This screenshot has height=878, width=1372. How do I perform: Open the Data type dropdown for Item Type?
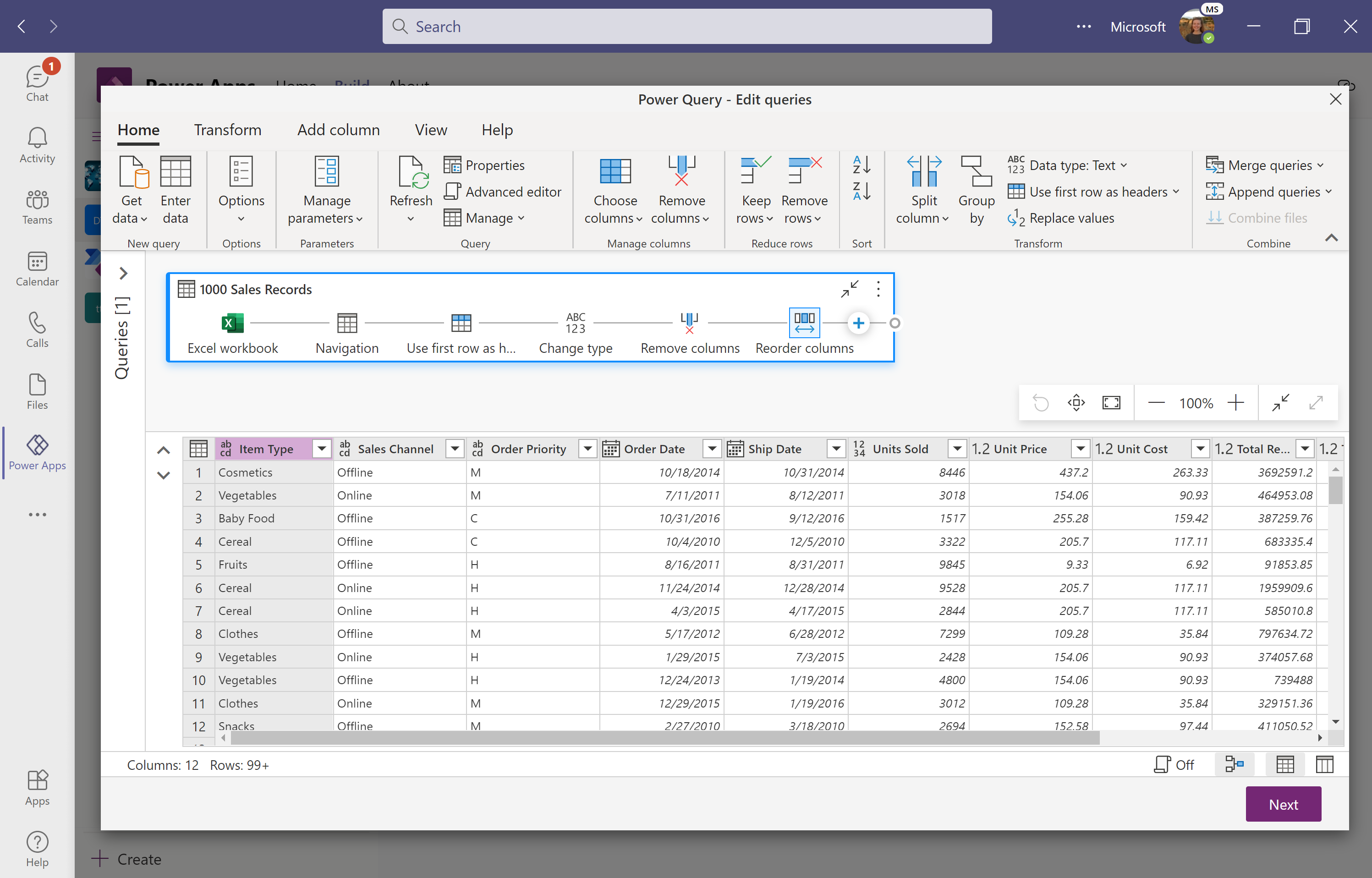click(x=225, y=448)
